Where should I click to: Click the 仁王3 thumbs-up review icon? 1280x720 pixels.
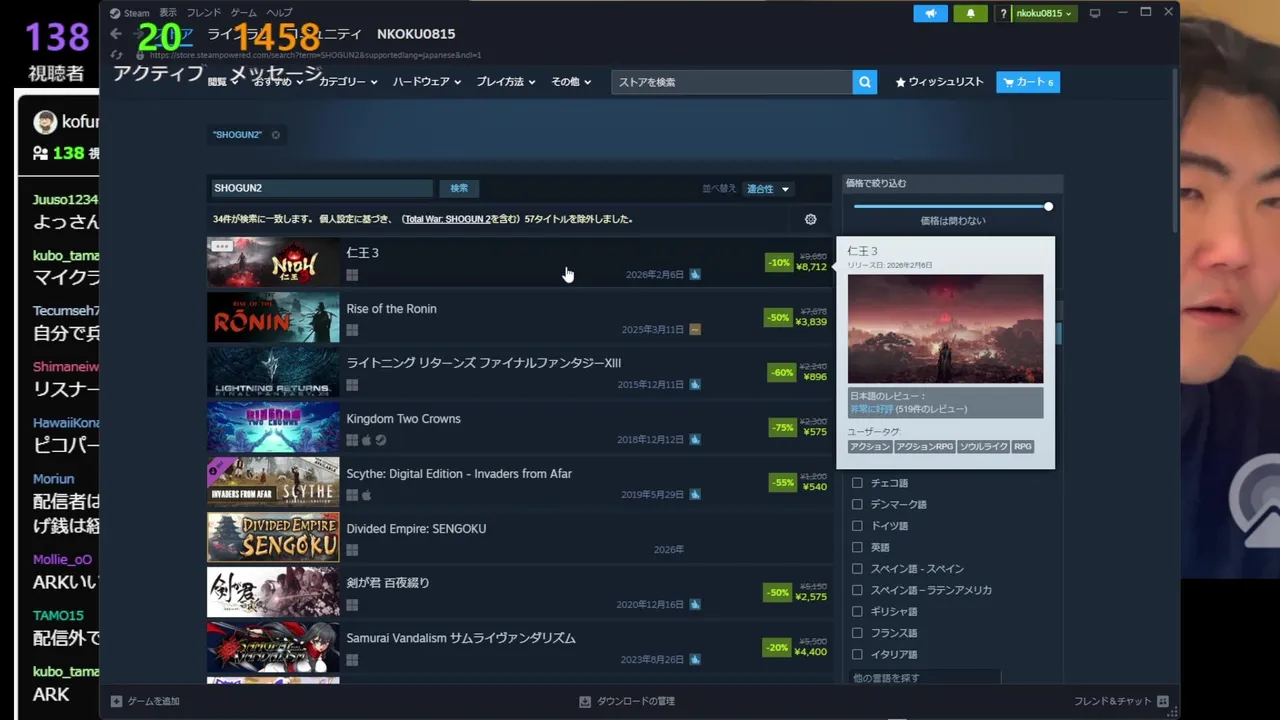click(x=695, y=274)
